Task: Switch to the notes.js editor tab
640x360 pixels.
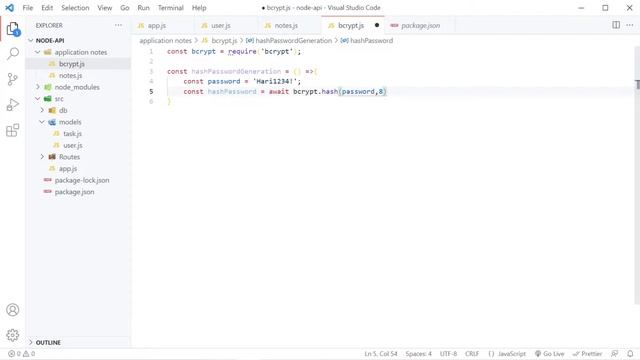Action: pos(289,25)
